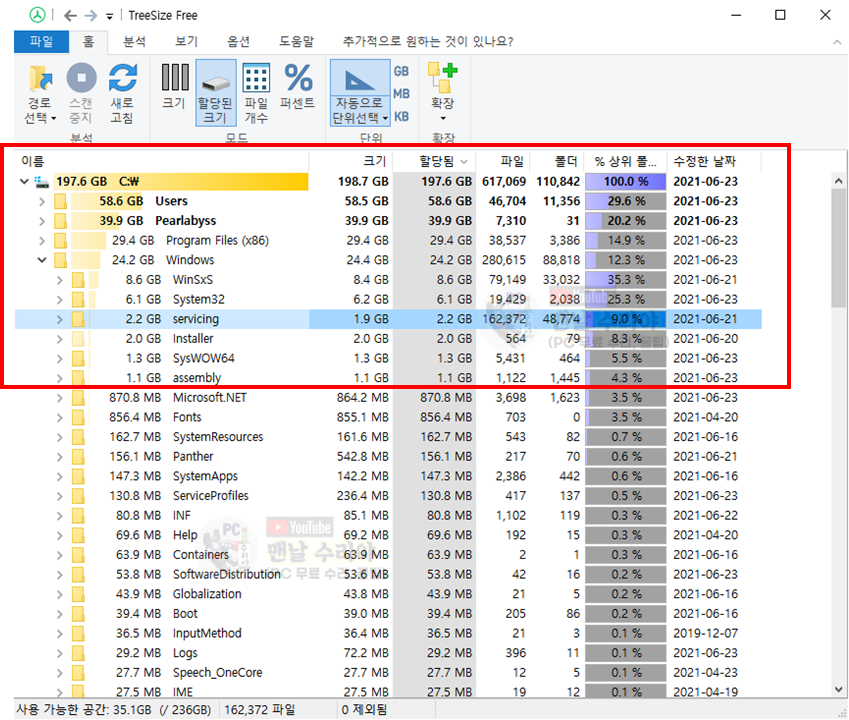Select the 할당된 크기 (allocated size) mode
The image size is (849, 720).
[x=215, y=93]
